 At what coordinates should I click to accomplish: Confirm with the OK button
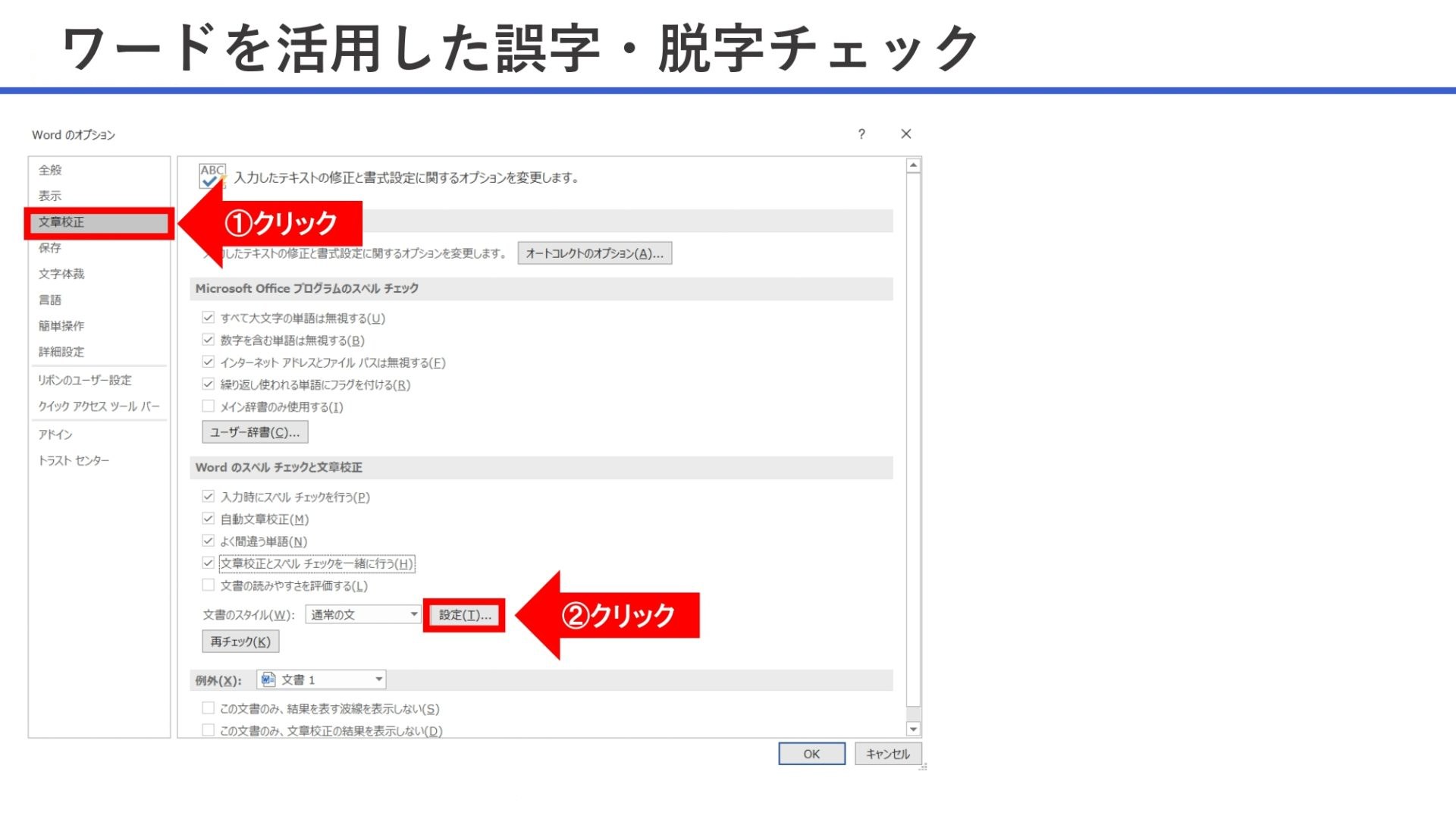click(811, 754)
